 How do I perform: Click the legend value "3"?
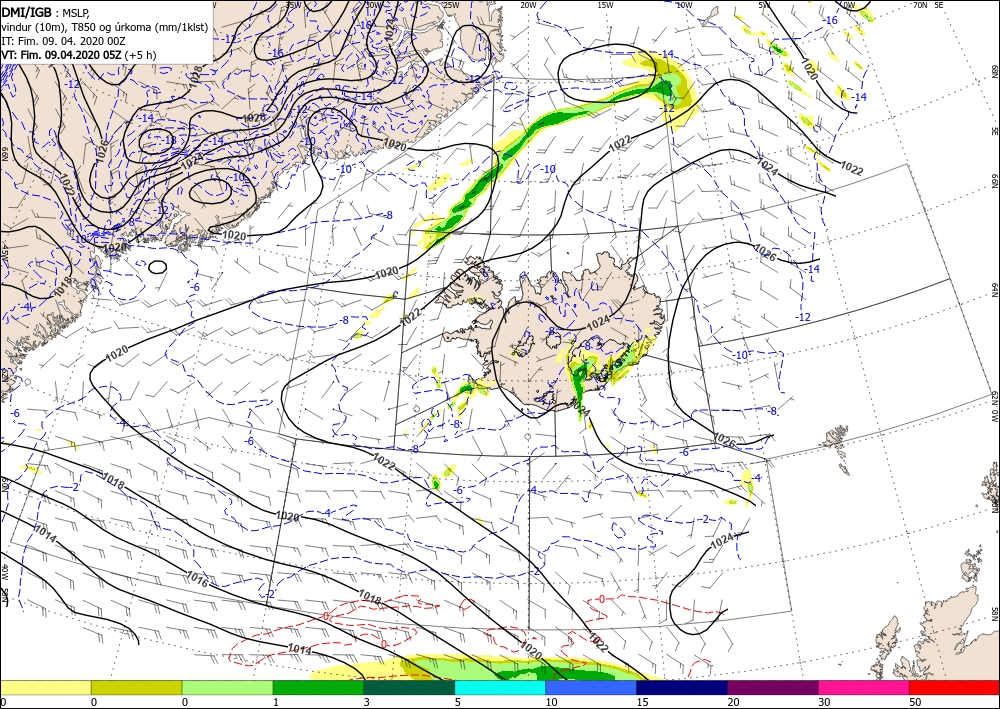tap(367, 702)
